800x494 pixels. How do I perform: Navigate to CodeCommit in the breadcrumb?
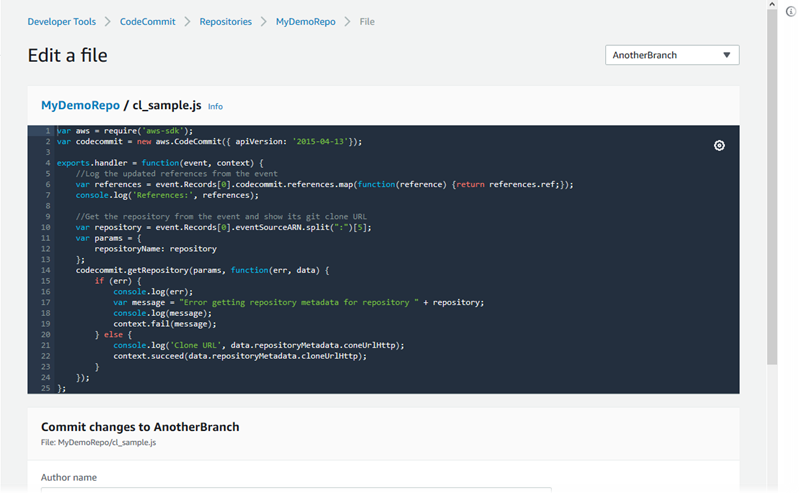147,21
